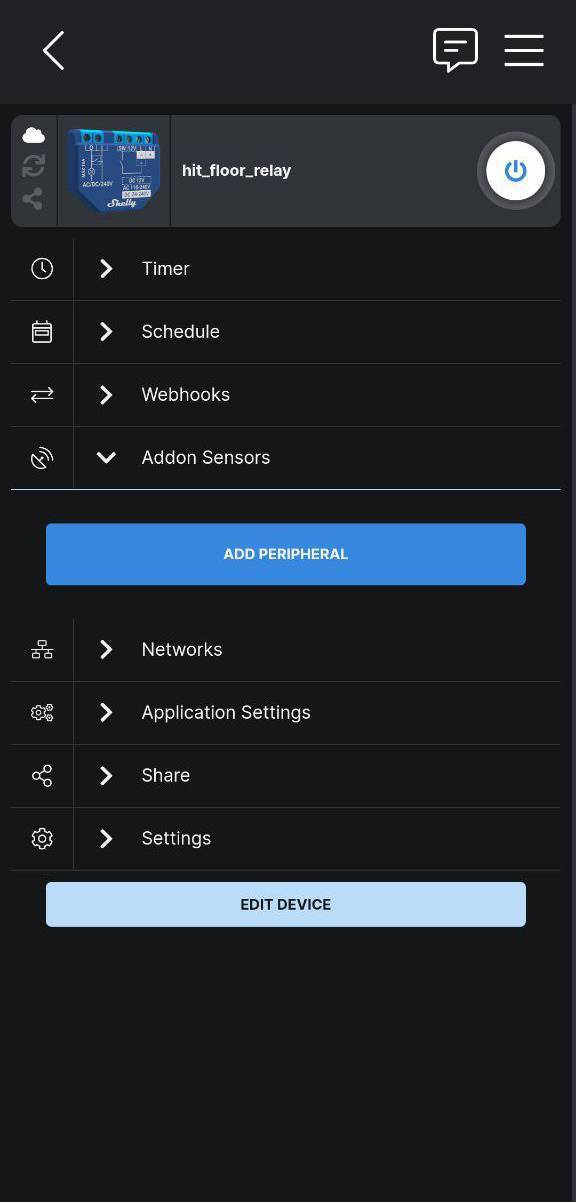Viewport: 576px width, 1202px height.
Task: Open the Schedule menu entry
Action: point(285,331)
